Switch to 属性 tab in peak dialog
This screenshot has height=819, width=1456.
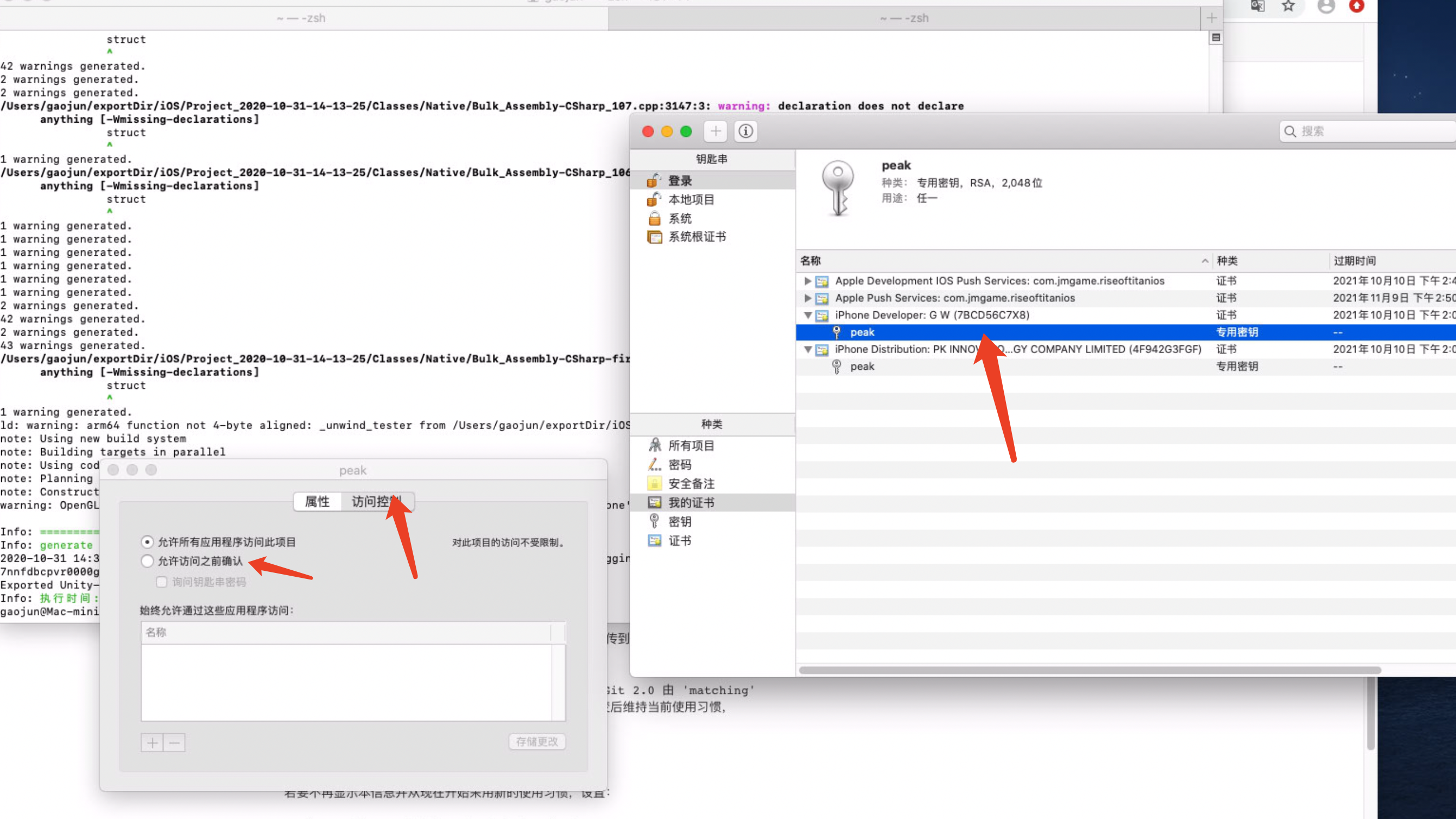tap(317, 502)
